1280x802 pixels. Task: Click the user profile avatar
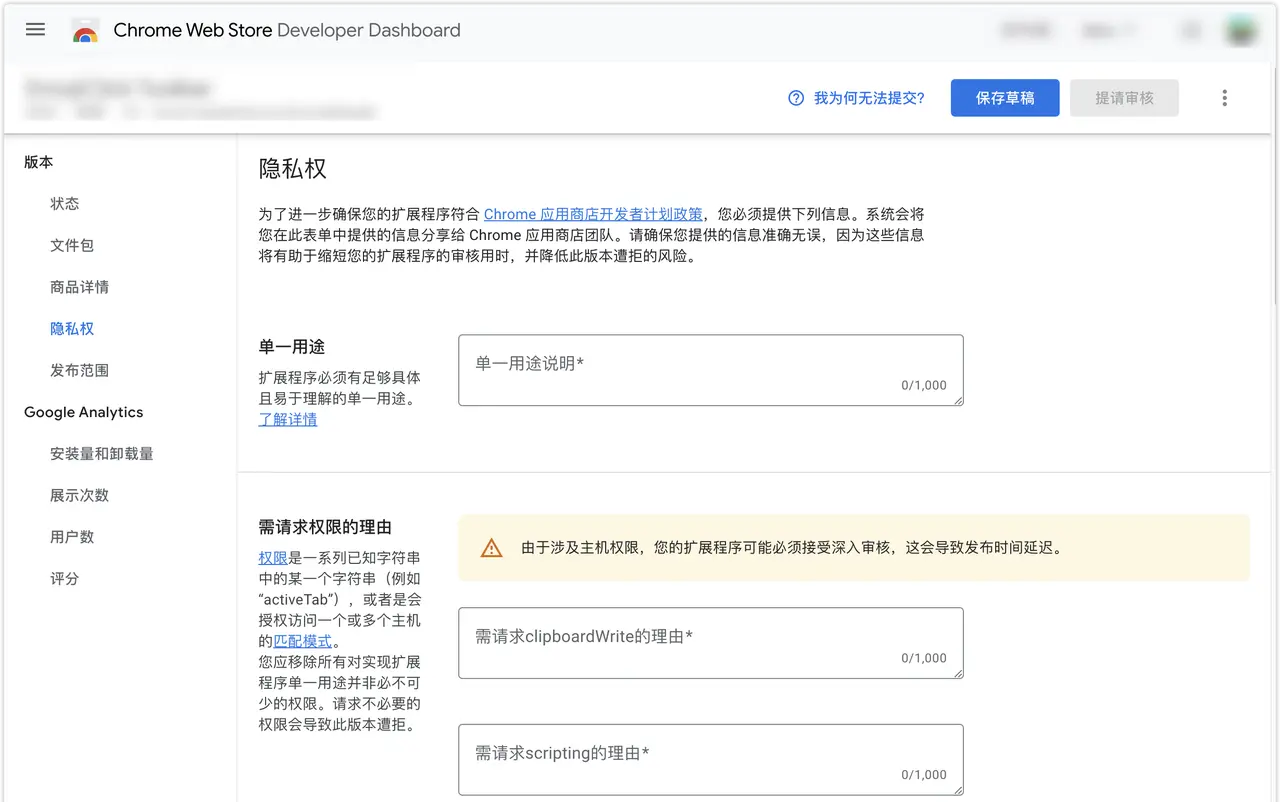(x=1241, y=30)
